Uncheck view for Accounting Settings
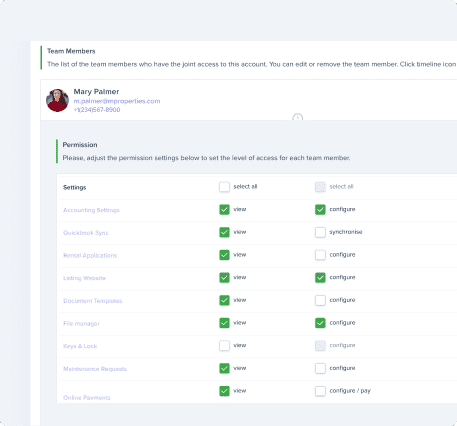This screenshot has height=426, width=457. 224,210
